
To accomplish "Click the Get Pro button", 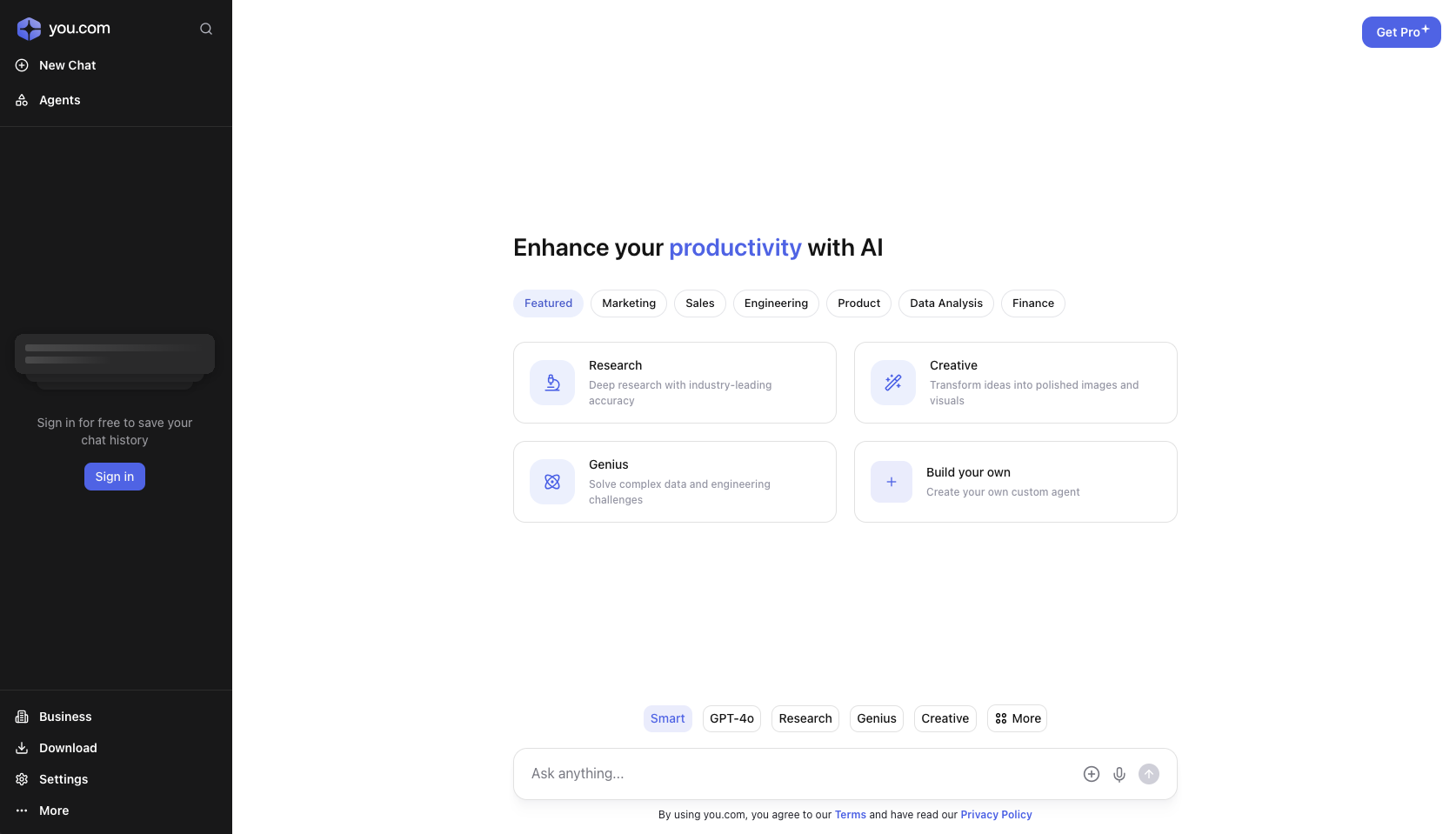I will pyautogui.click(x=1401, y=32).
